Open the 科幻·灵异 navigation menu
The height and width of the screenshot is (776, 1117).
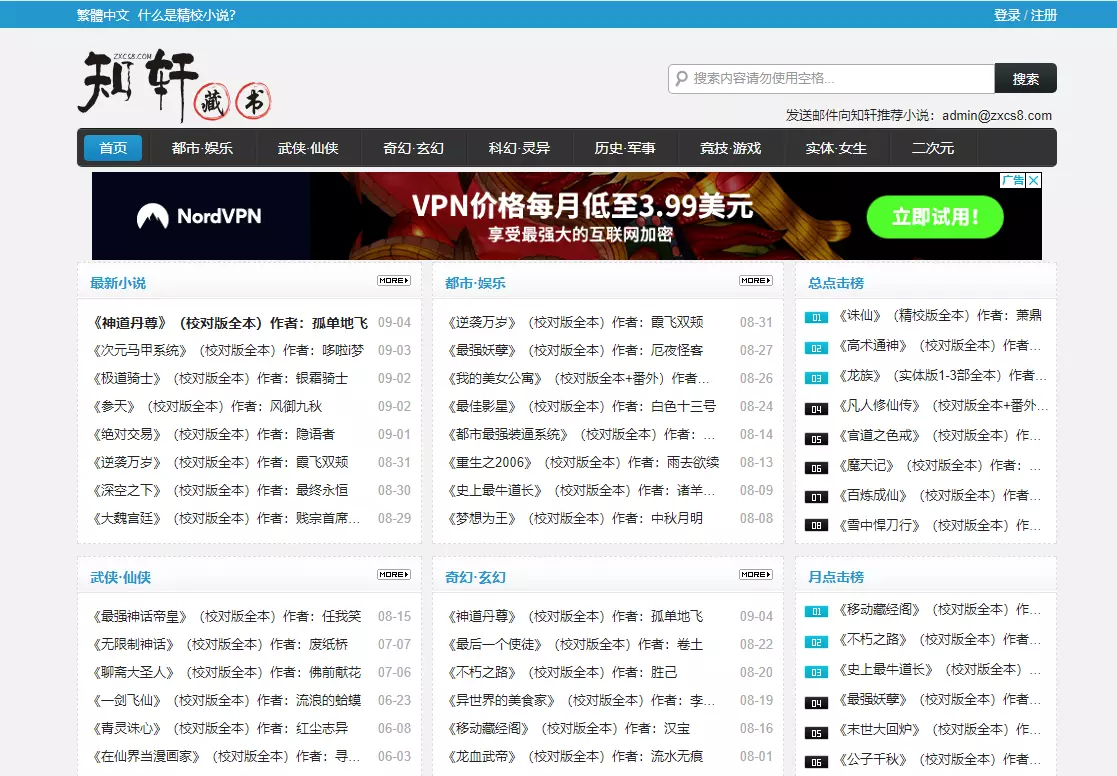(519, 148)
